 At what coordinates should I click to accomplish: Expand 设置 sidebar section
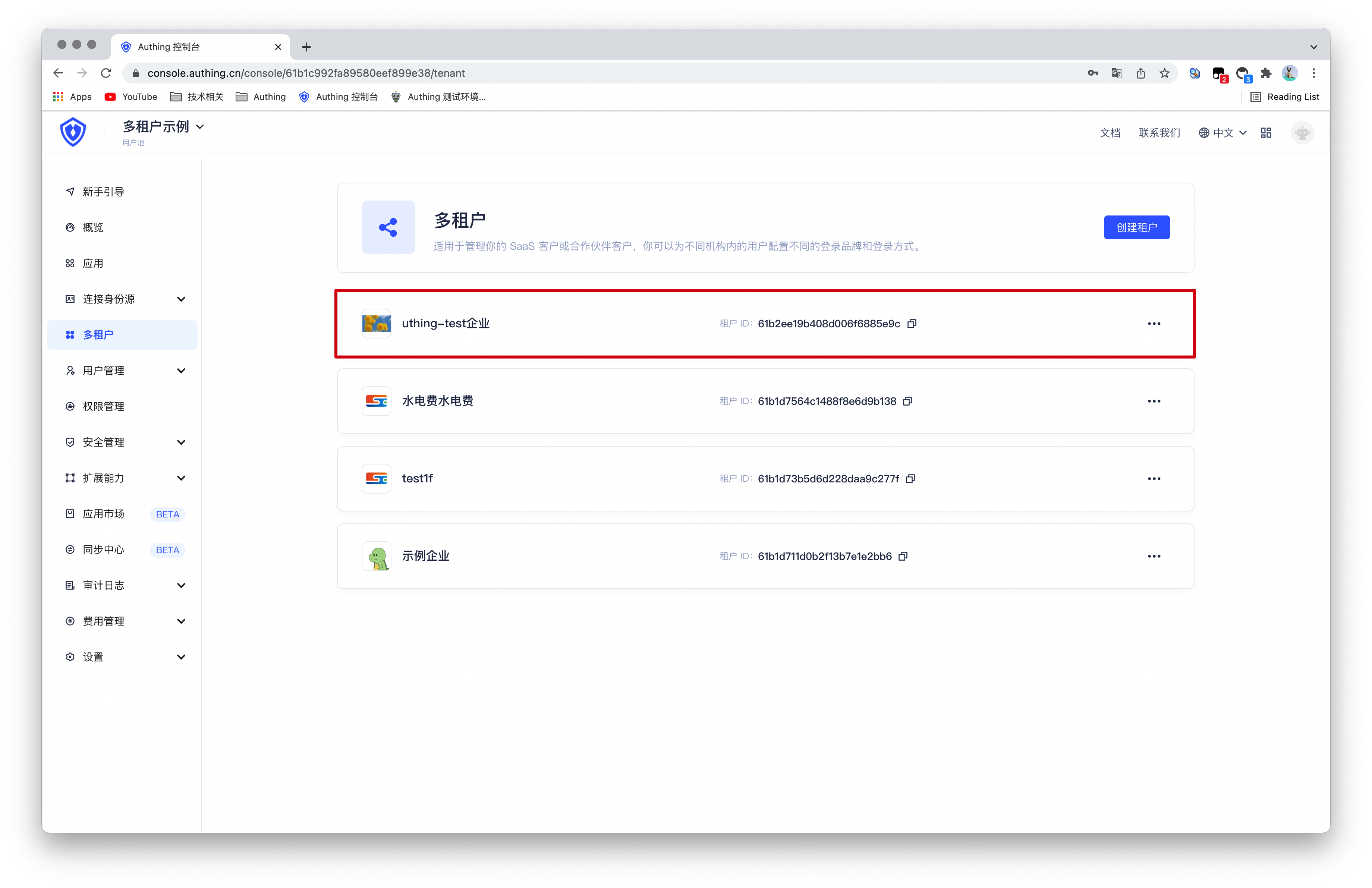pos(181,657)
